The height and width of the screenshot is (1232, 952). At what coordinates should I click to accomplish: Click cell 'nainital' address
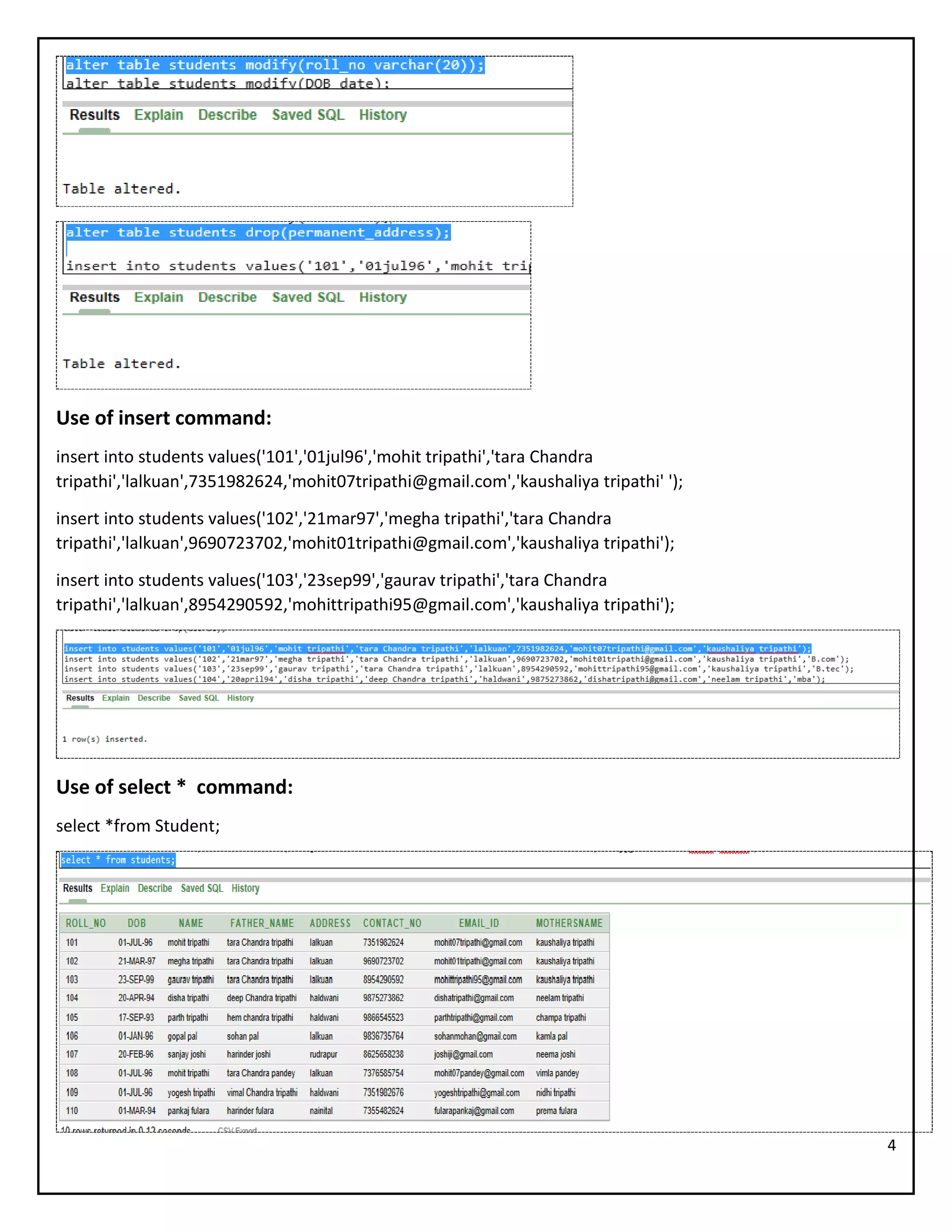[321, 1110]
